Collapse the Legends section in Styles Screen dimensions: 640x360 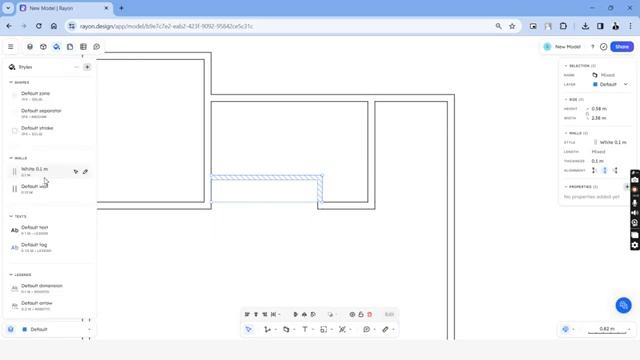coord(11,275)
